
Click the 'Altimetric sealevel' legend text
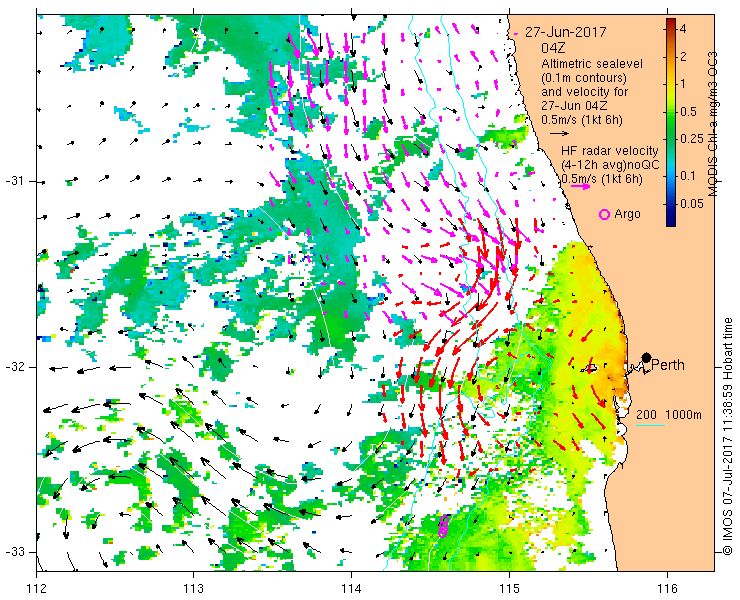point(592,63)
